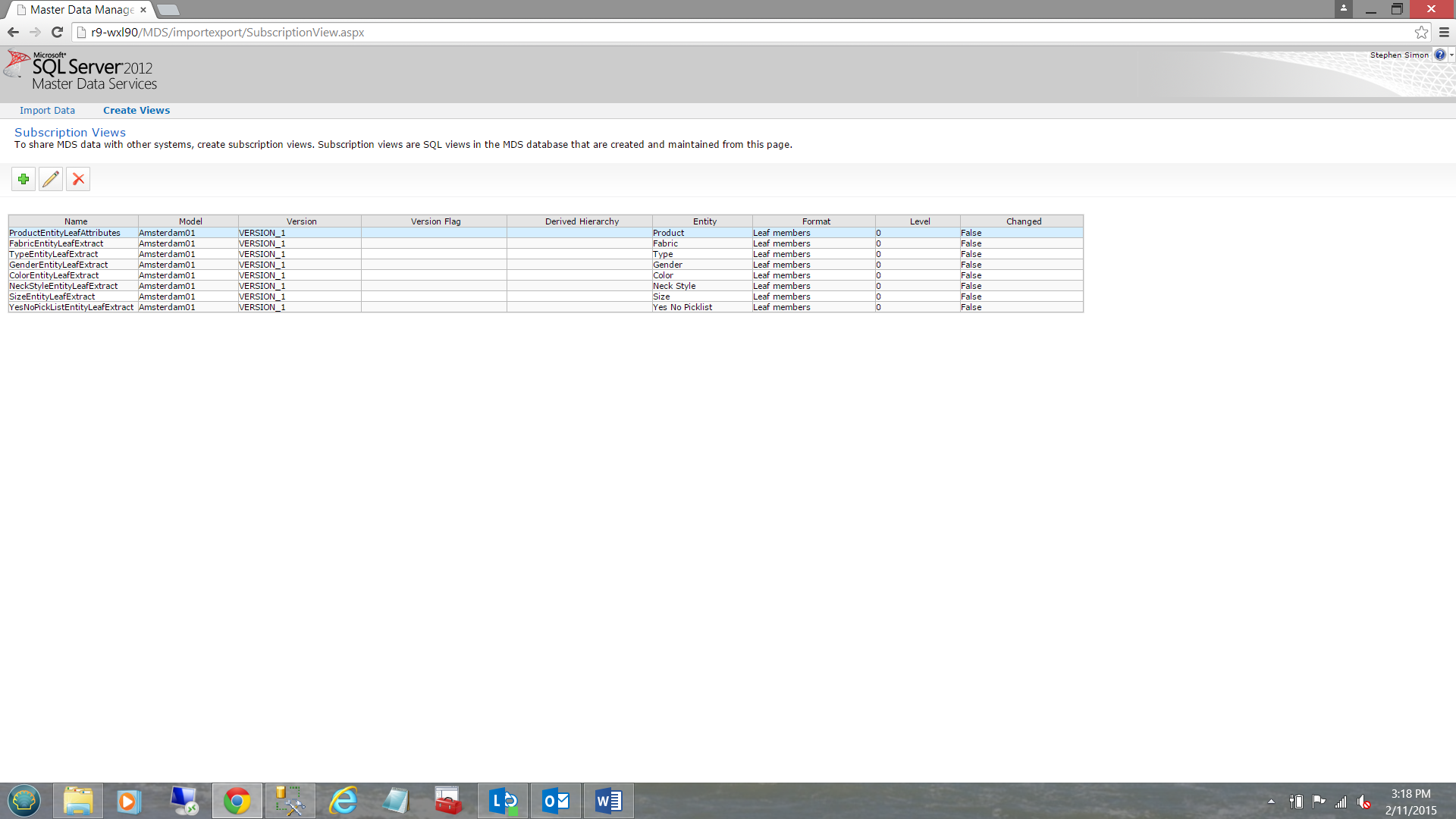Open the Chrome hamburger menu
This screenshot has height=819, width=1456.
tap(1444, 33)
